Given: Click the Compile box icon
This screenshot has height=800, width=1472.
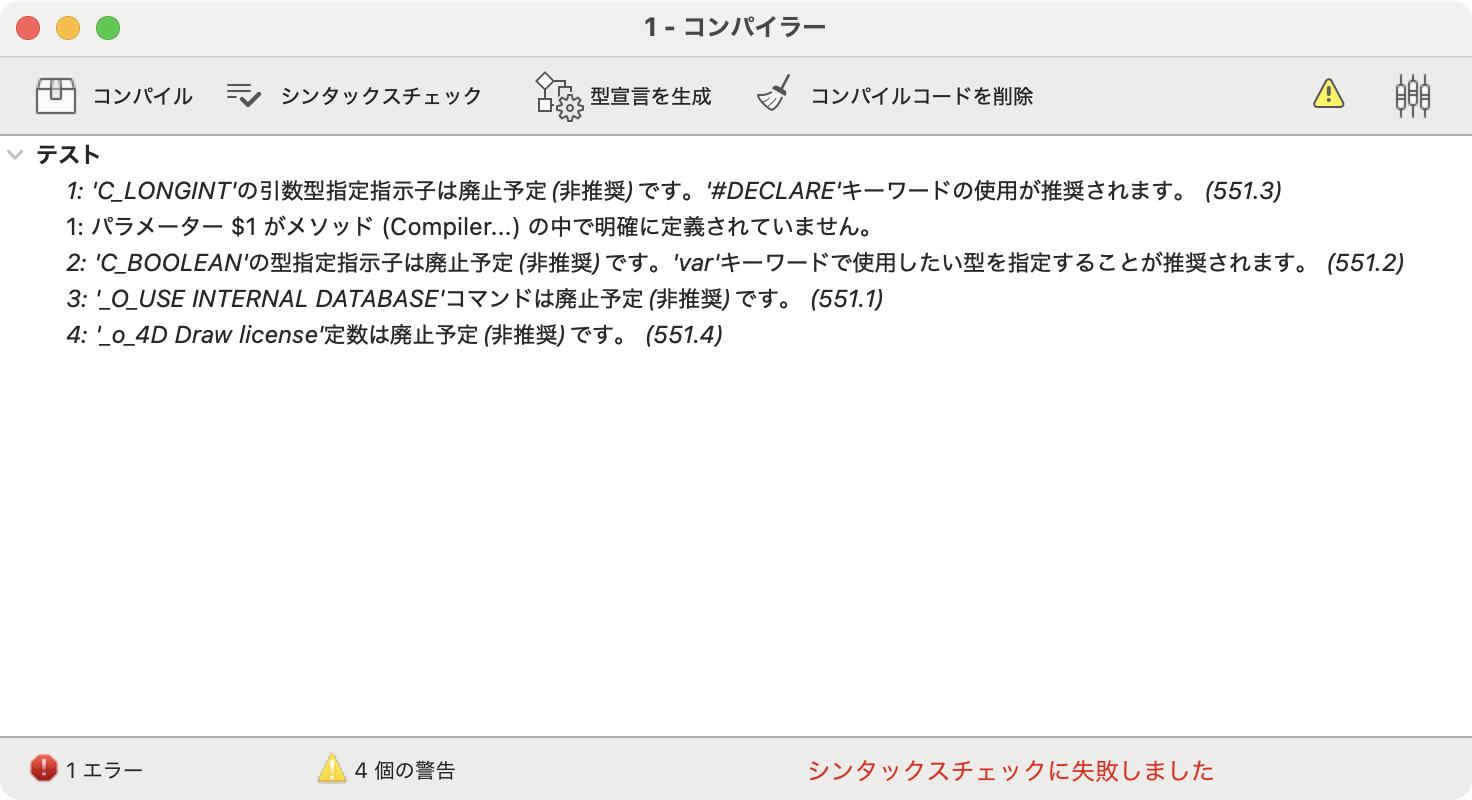Looking at the screenshot, I should 56,96.
